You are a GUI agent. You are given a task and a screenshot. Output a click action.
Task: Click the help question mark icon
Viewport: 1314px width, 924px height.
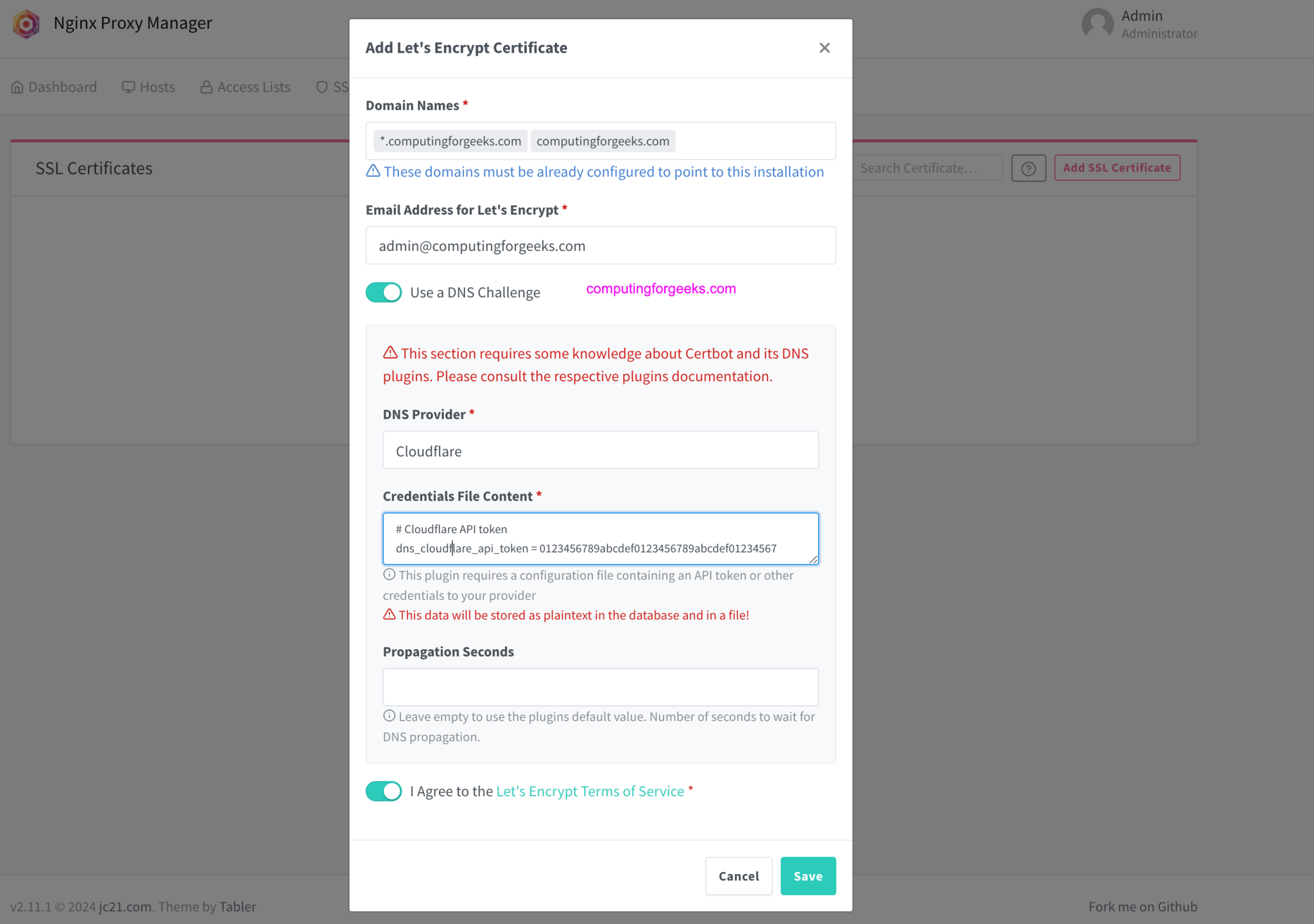click(x=1028, y=168)
